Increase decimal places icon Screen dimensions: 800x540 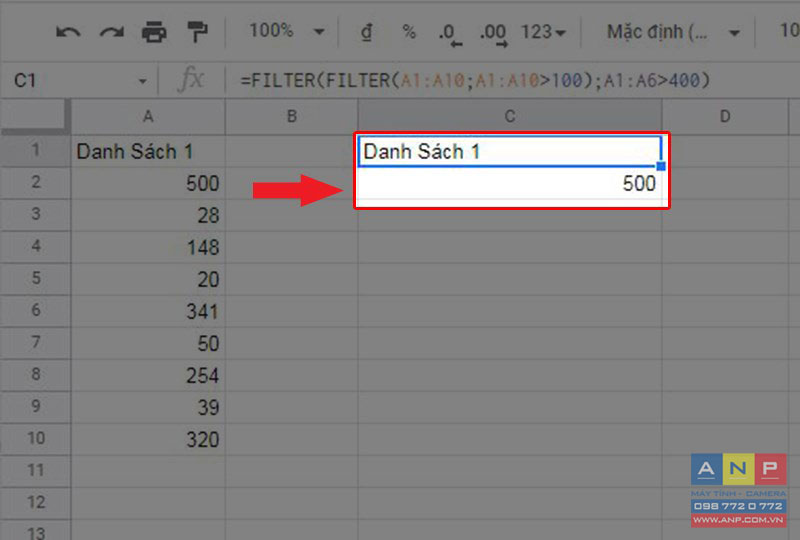(493, 35)
